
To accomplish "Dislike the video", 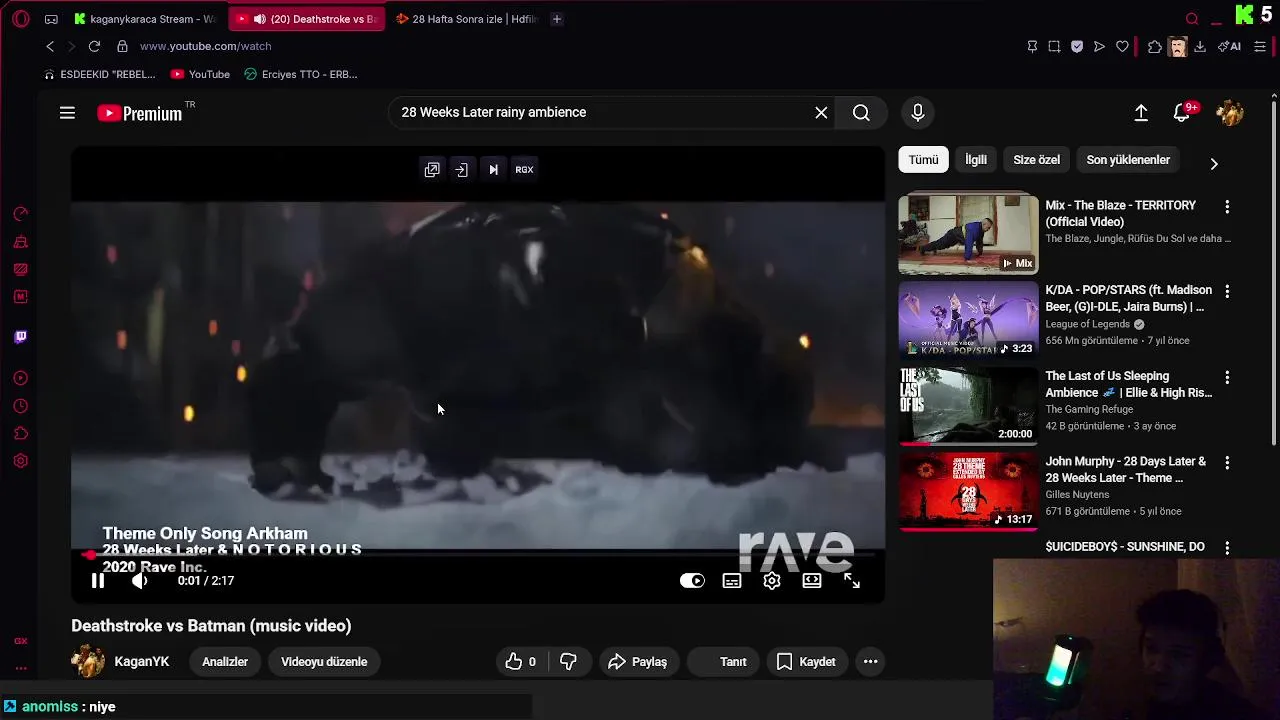I will (x=568, y=662).
